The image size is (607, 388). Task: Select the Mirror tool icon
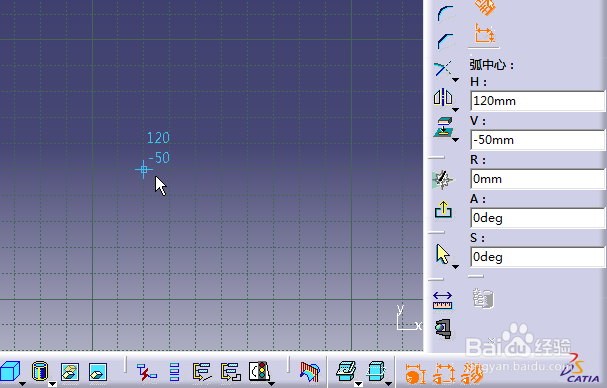(442, 97)
